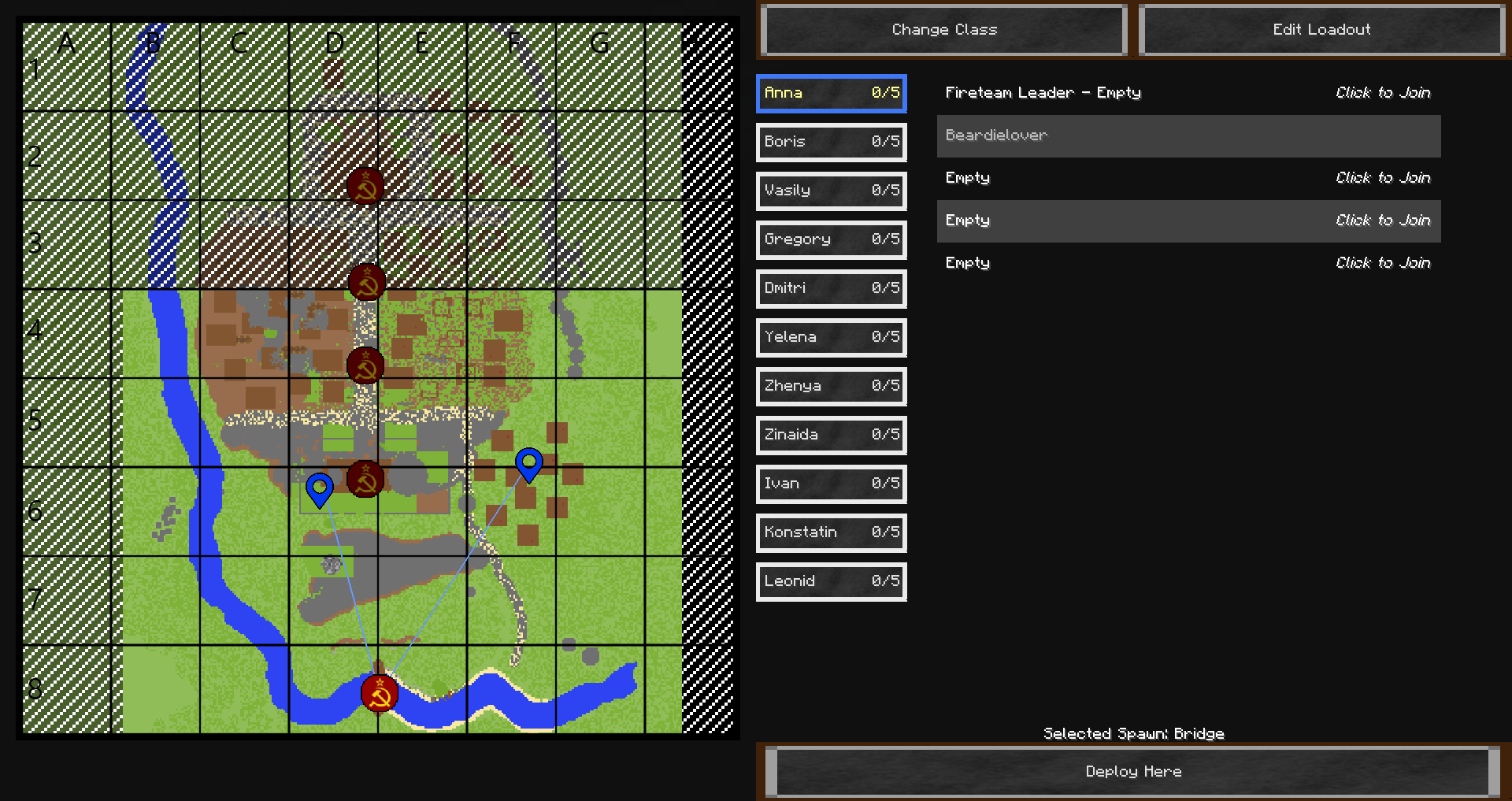1512x801 pixels.
Task: Select the Leonid squad
Action: pos(832,581)
